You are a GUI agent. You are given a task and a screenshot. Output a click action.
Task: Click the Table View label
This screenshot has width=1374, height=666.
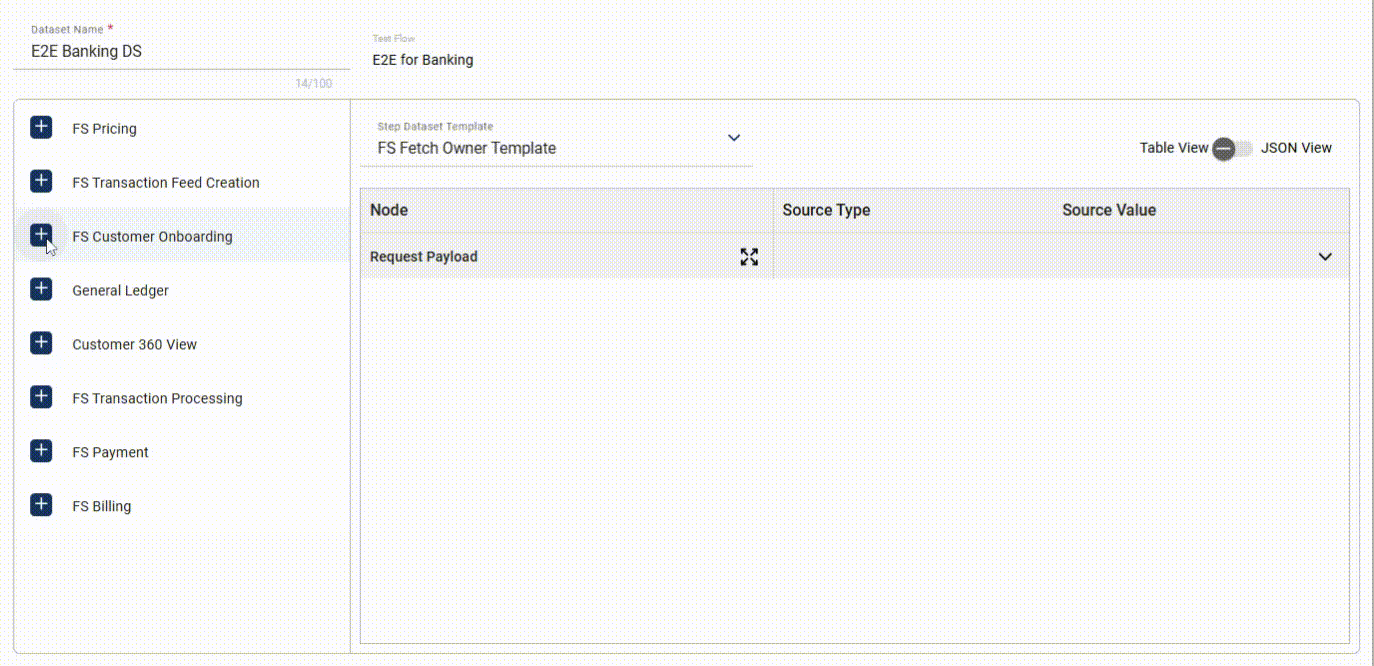(x=1173, y=148)
